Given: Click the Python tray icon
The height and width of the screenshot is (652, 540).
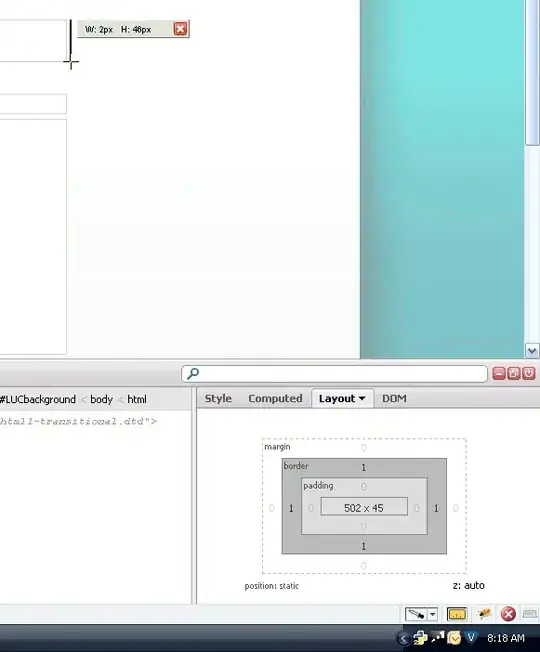Looking at the screenshot, I should pos(420,637).
